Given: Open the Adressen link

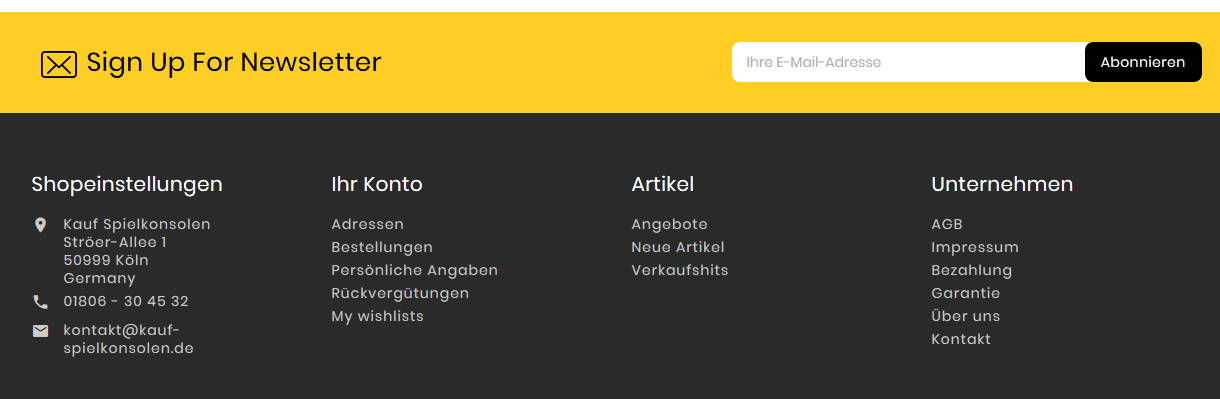Looking at the screenshot, I should tap(367, 224).
